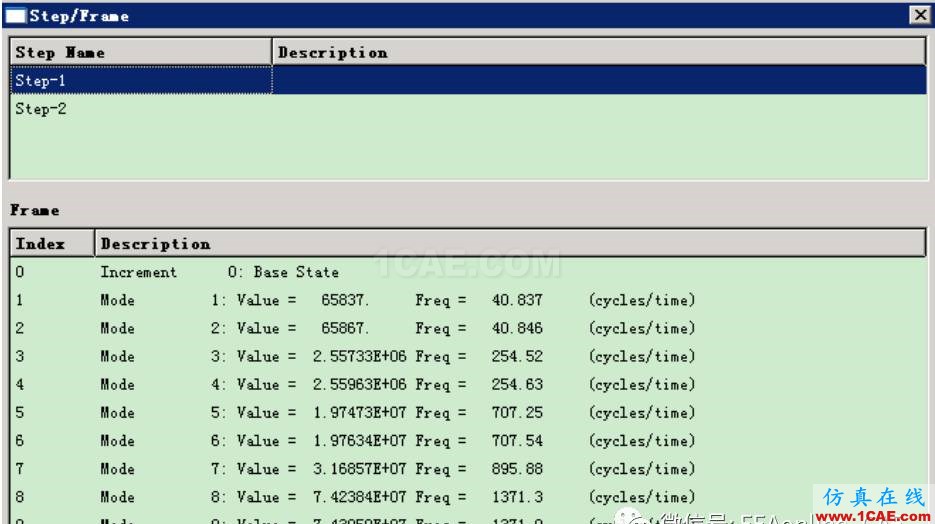Click the Step/Frame title bar icon
This screenshot has width=935, height=524.
tap(16, 15)
